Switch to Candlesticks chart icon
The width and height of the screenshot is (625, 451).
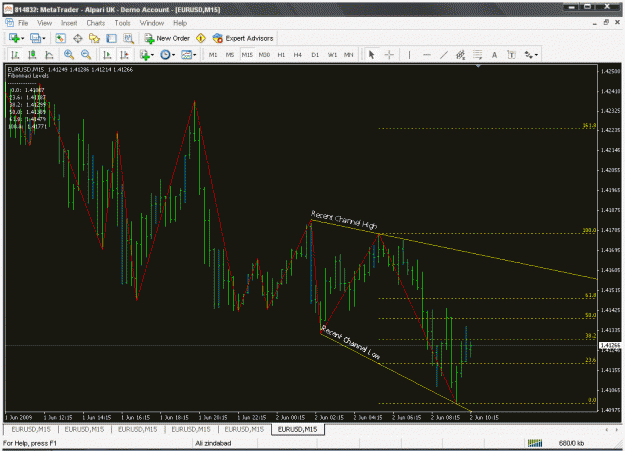(x=32, y=55)
